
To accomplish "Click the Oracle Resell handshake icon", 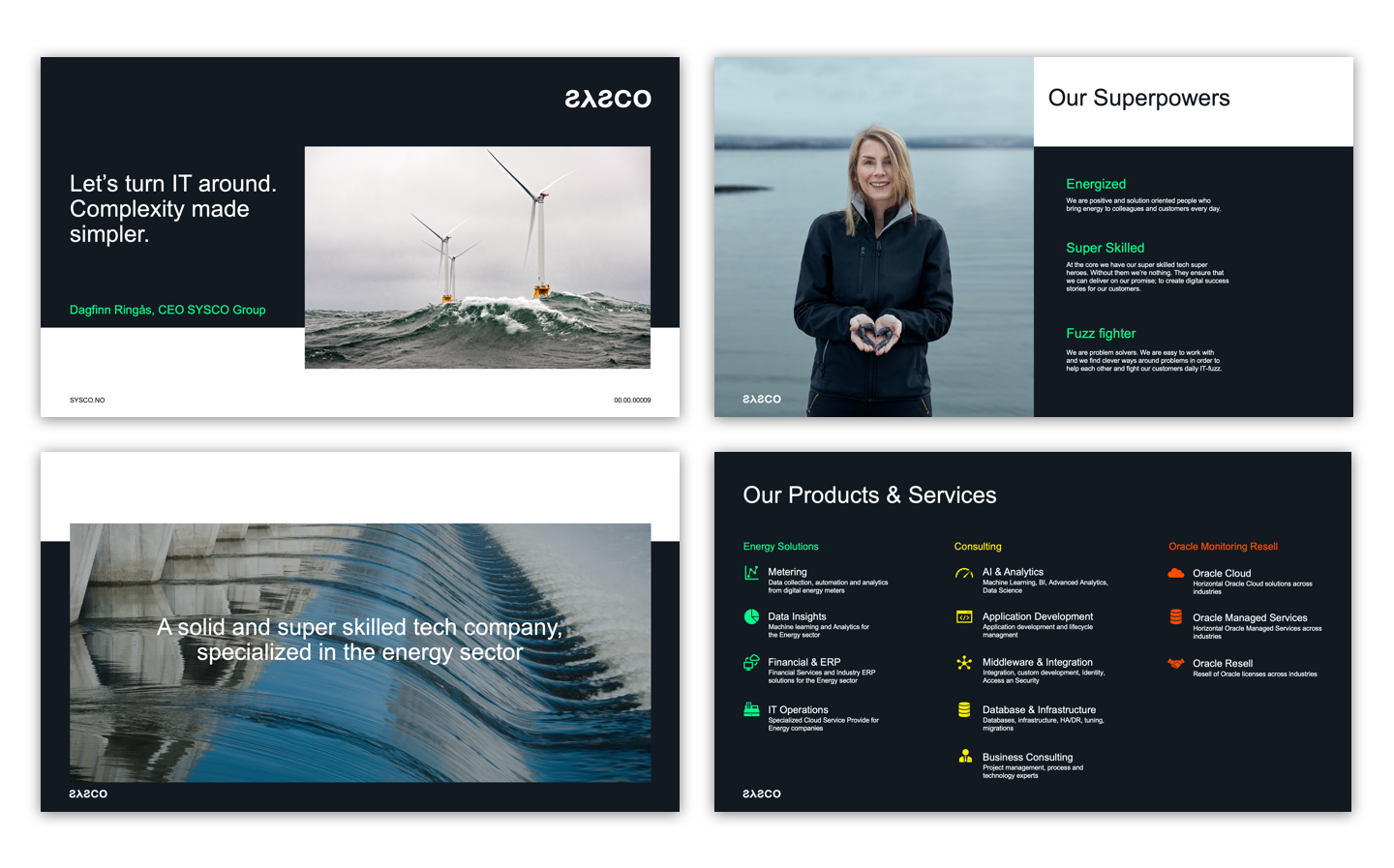I will click(1176, 663).
